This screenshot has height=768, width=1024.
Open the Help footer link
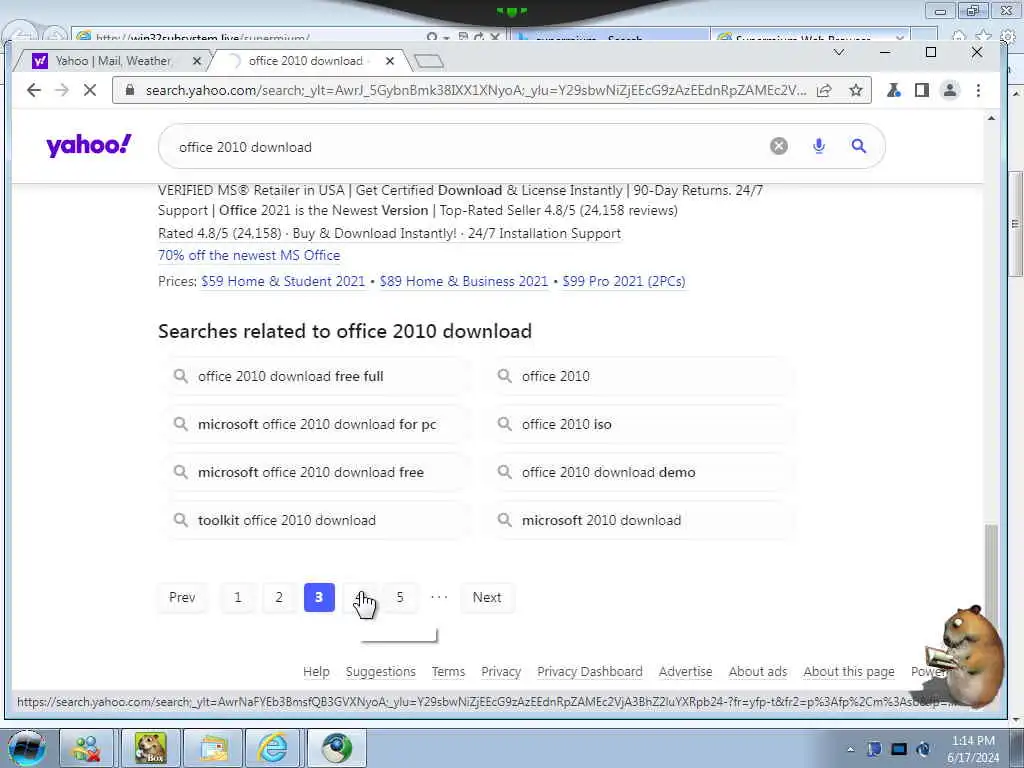(316, 671)
